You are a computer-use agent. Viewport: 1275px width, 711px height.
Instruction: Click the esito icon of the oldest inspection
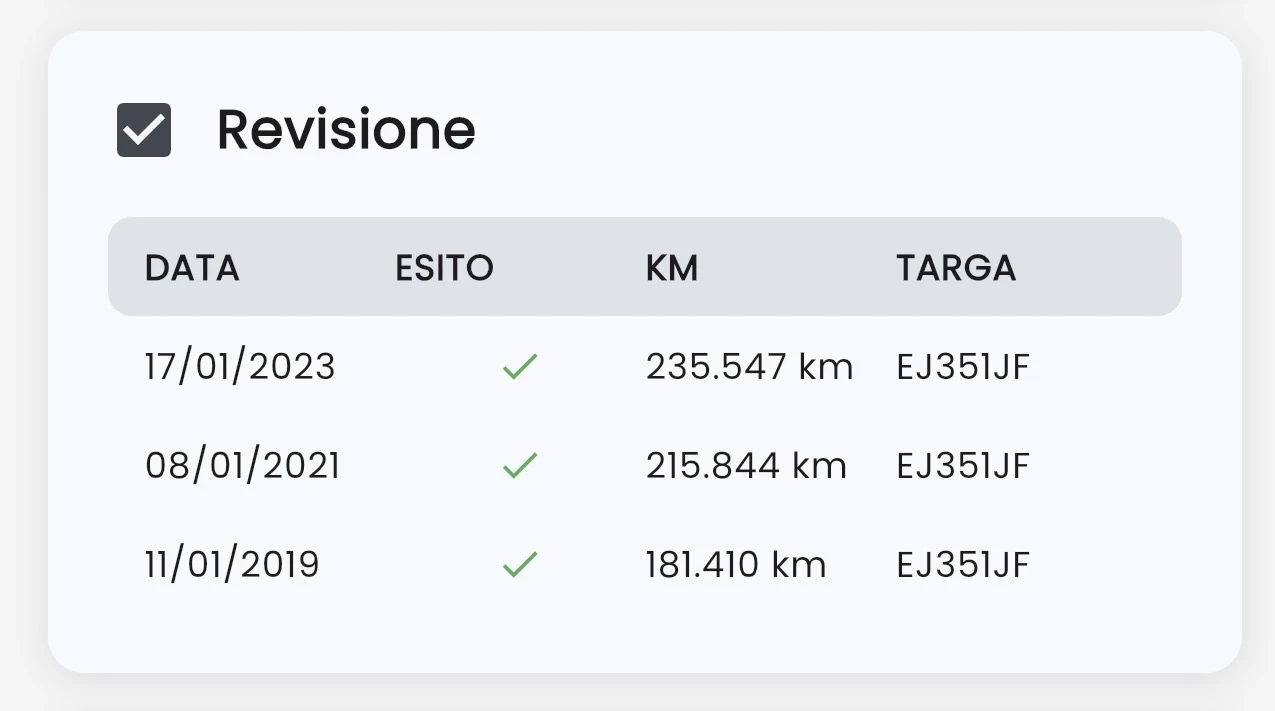[x=520, y=563]
